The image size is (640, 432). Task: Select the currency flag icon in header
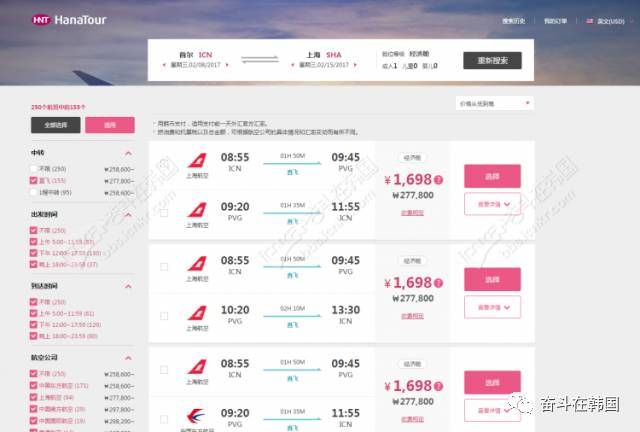click(x=589, y=21)
